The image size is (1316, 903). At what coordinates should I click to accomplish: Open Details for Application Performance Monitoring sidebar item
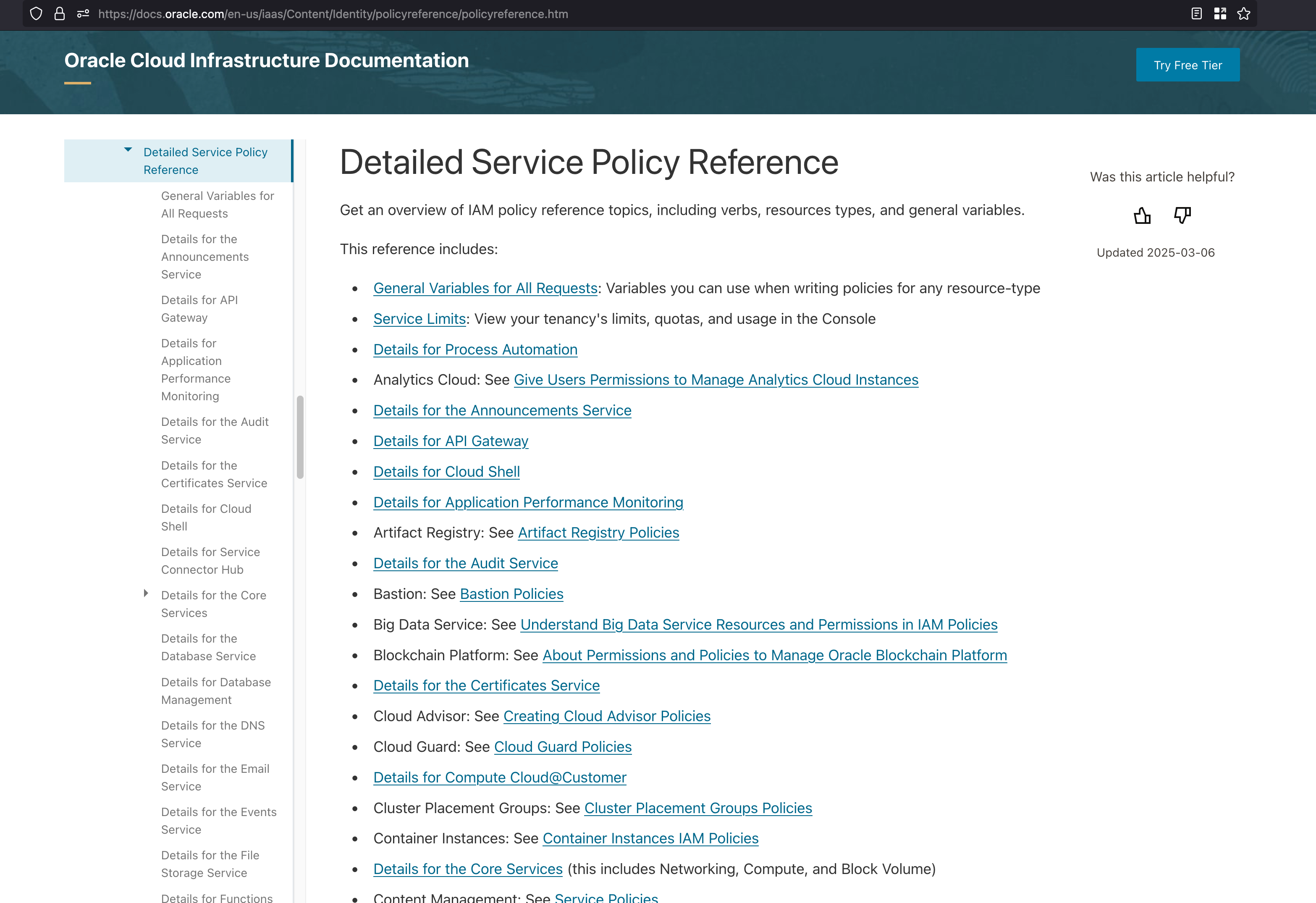(x=196, y=370)
